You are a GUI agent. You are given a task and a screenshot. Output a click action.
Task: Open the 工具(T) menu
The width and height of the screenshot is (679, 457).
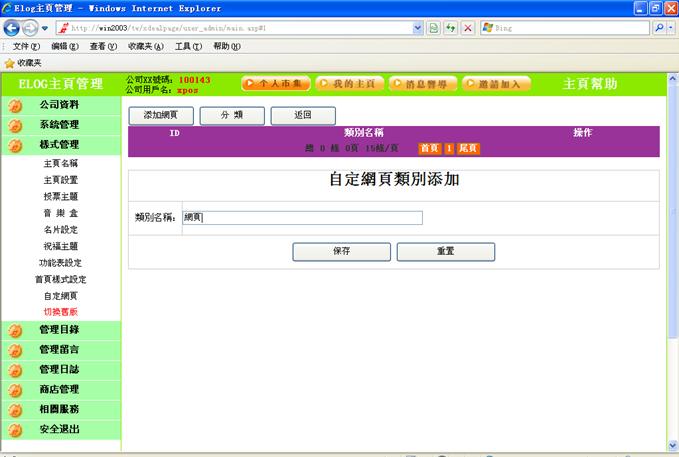coord(189,46)
